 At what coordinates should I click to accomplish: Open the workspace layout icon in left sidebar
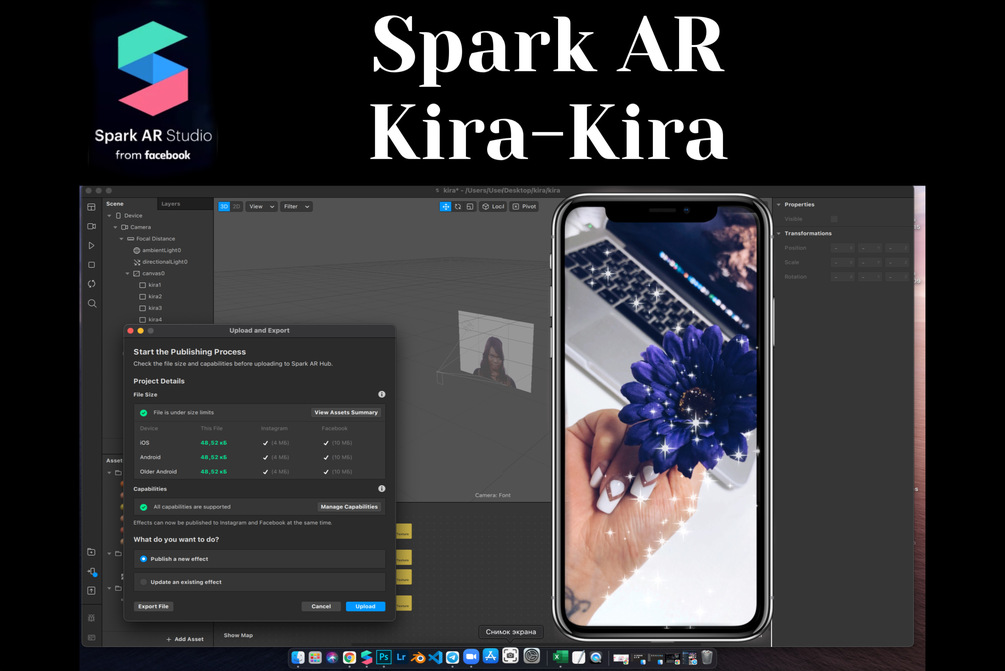pos(92,207)
